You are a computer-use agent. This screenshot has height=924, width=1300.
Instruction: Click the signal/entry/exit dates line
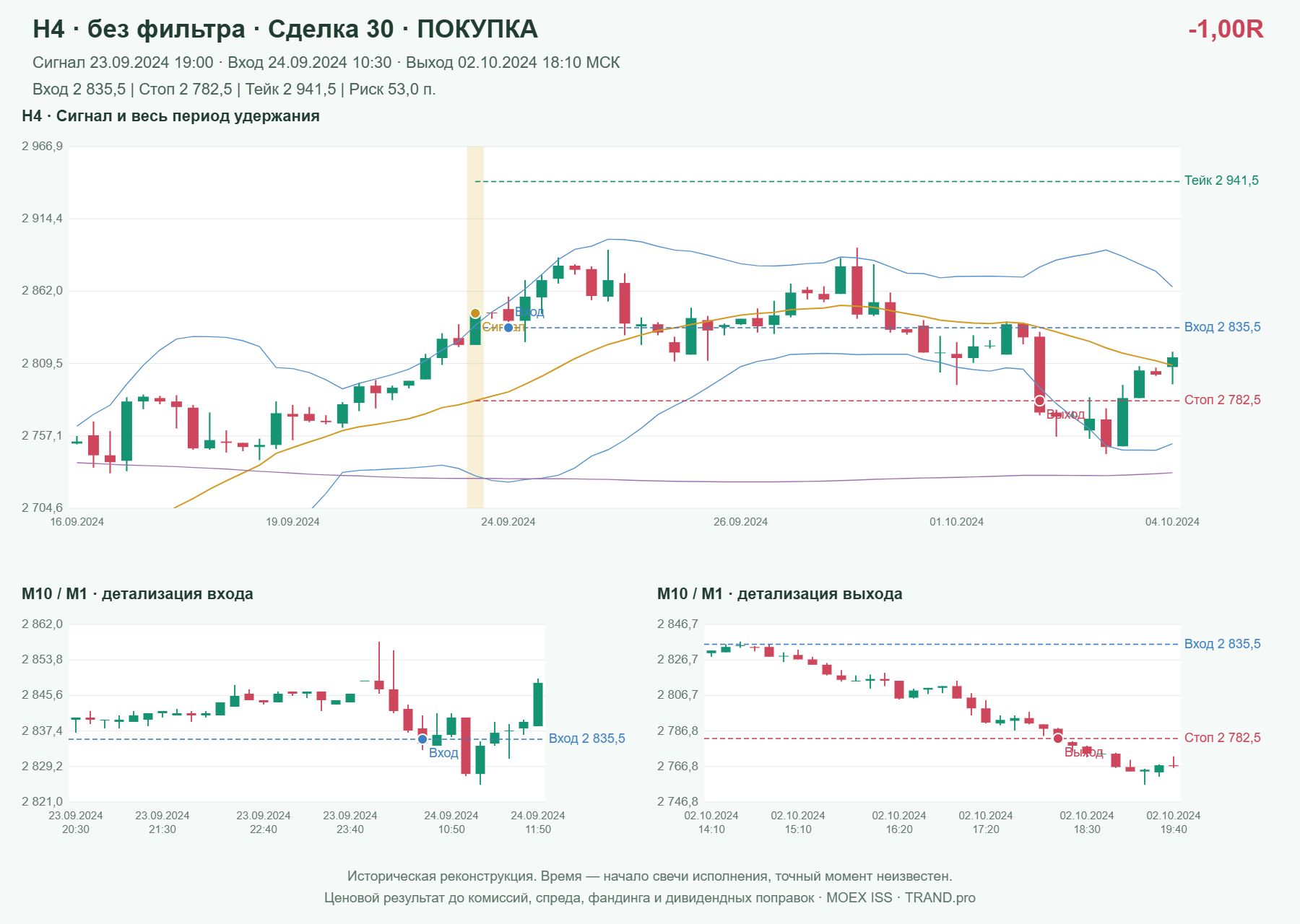326,63
